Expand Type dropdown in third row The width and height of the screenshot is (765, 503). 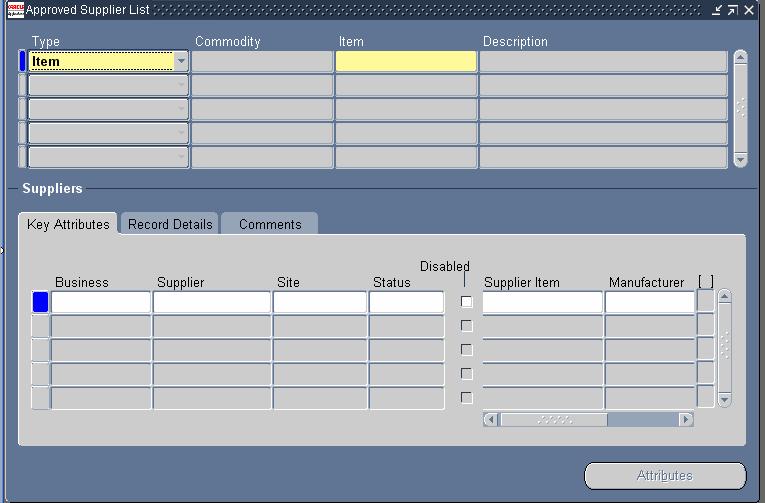pyautogui.click(x=181, y=110)
